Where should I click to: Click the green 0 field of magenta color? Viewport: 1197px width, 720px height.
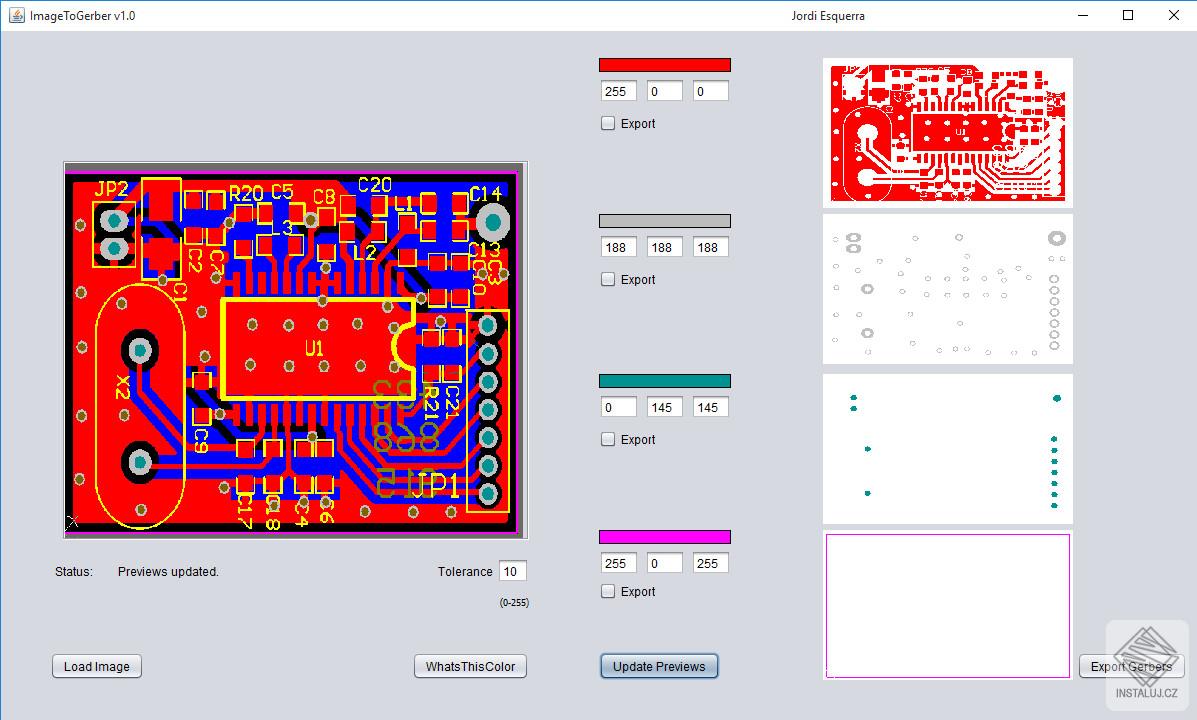[x=665, y=563]
